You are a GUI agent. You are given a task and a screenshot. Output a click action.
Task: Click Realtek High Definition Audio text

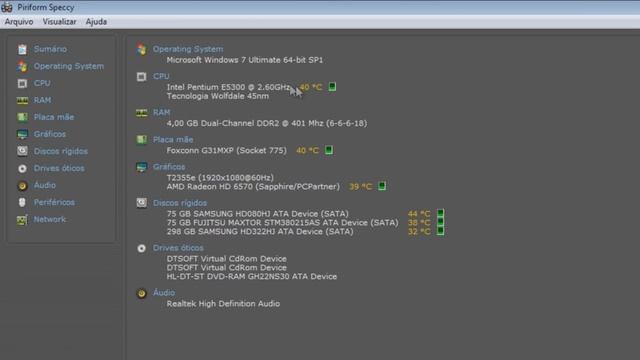223,304
